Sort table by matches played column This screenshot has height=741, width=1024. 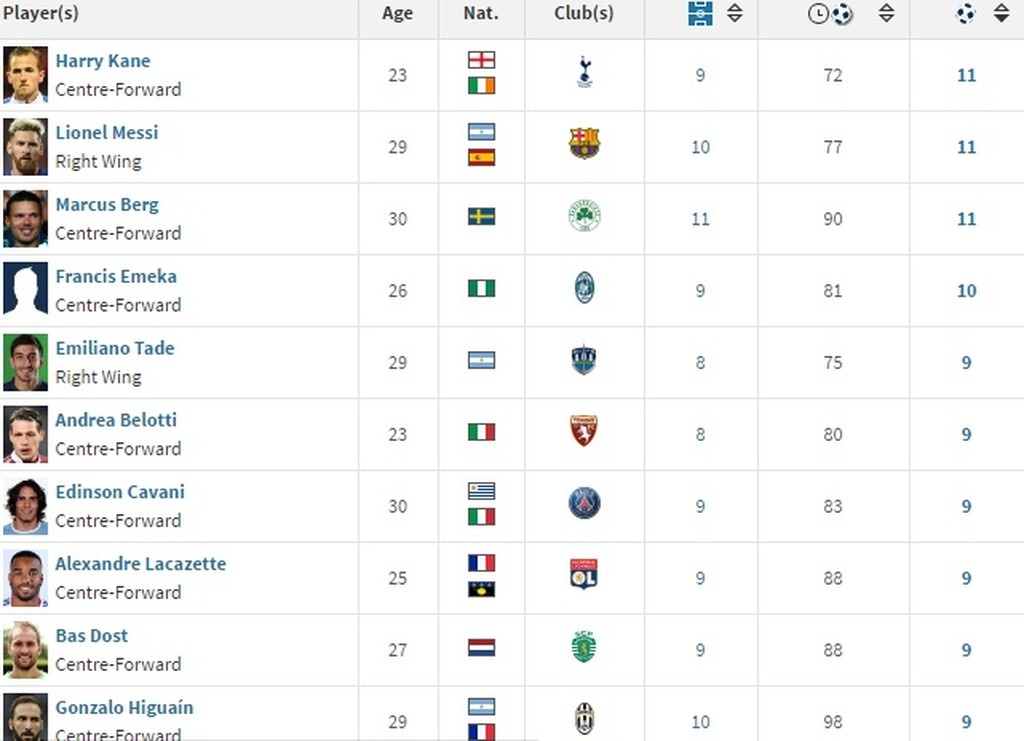point(734,14)
